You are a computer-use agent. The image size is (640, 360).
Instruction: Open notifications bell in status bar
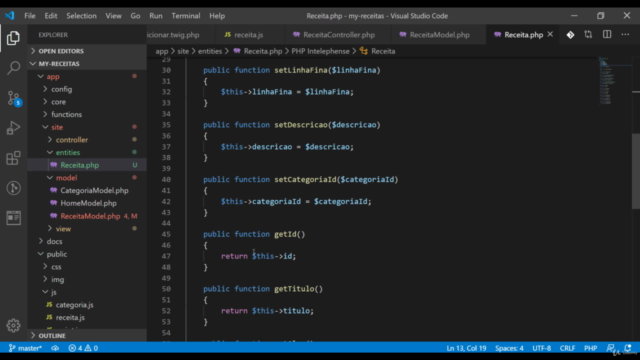click(x=628, y=348)
